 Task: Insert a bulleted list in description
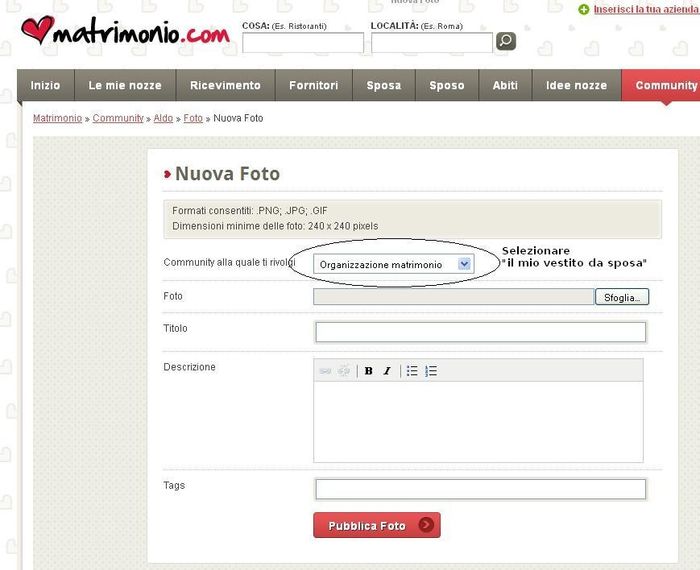412,371
